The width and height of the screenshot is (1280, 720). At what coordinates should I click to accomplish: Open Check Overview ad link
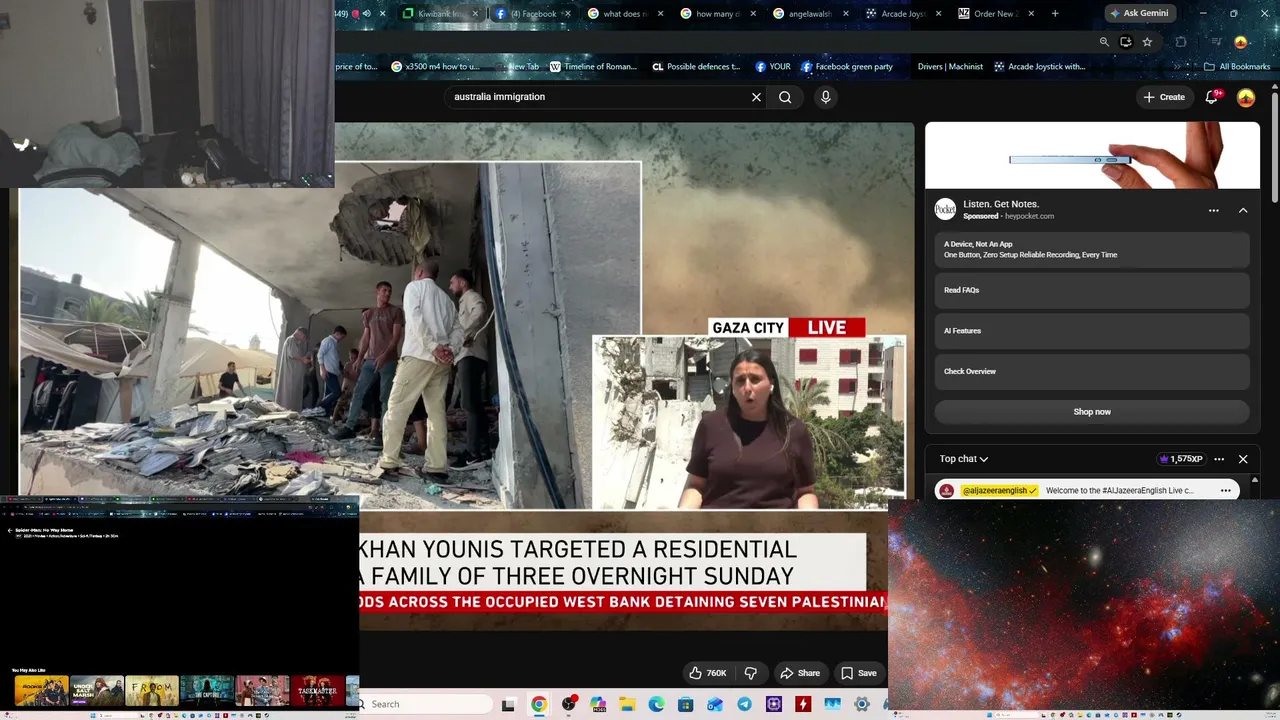pos(1092,371)
